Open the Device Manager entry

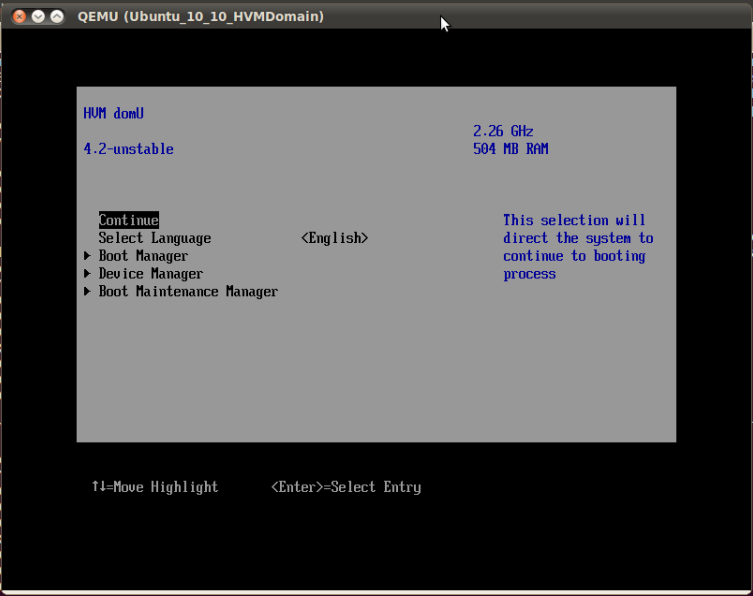pyautogui.click(x=150, y=274)
